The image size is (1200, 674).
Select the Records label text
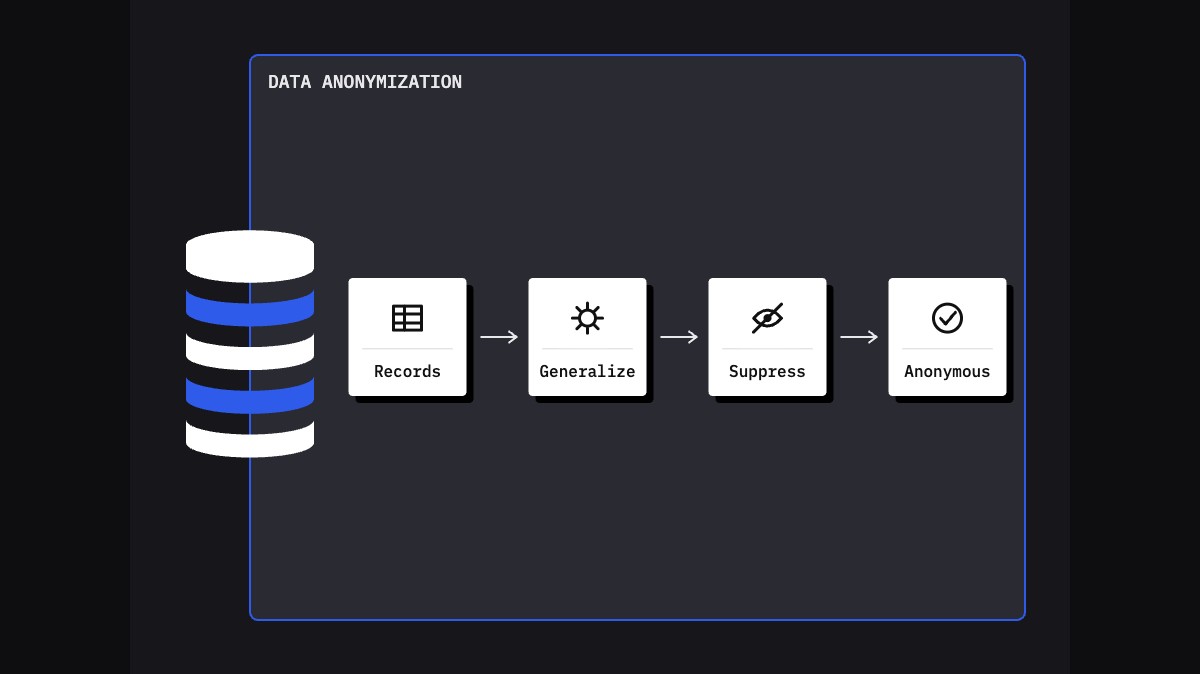407,371
